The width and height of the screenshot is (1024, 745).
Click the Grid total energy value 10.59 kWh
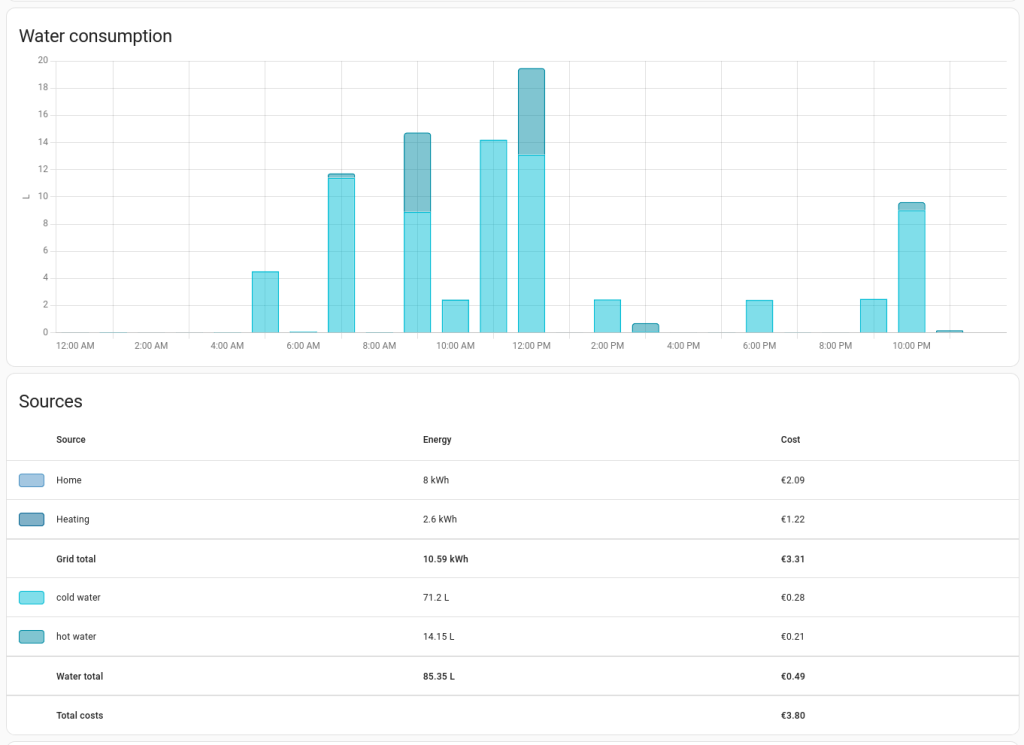point(445,559)
